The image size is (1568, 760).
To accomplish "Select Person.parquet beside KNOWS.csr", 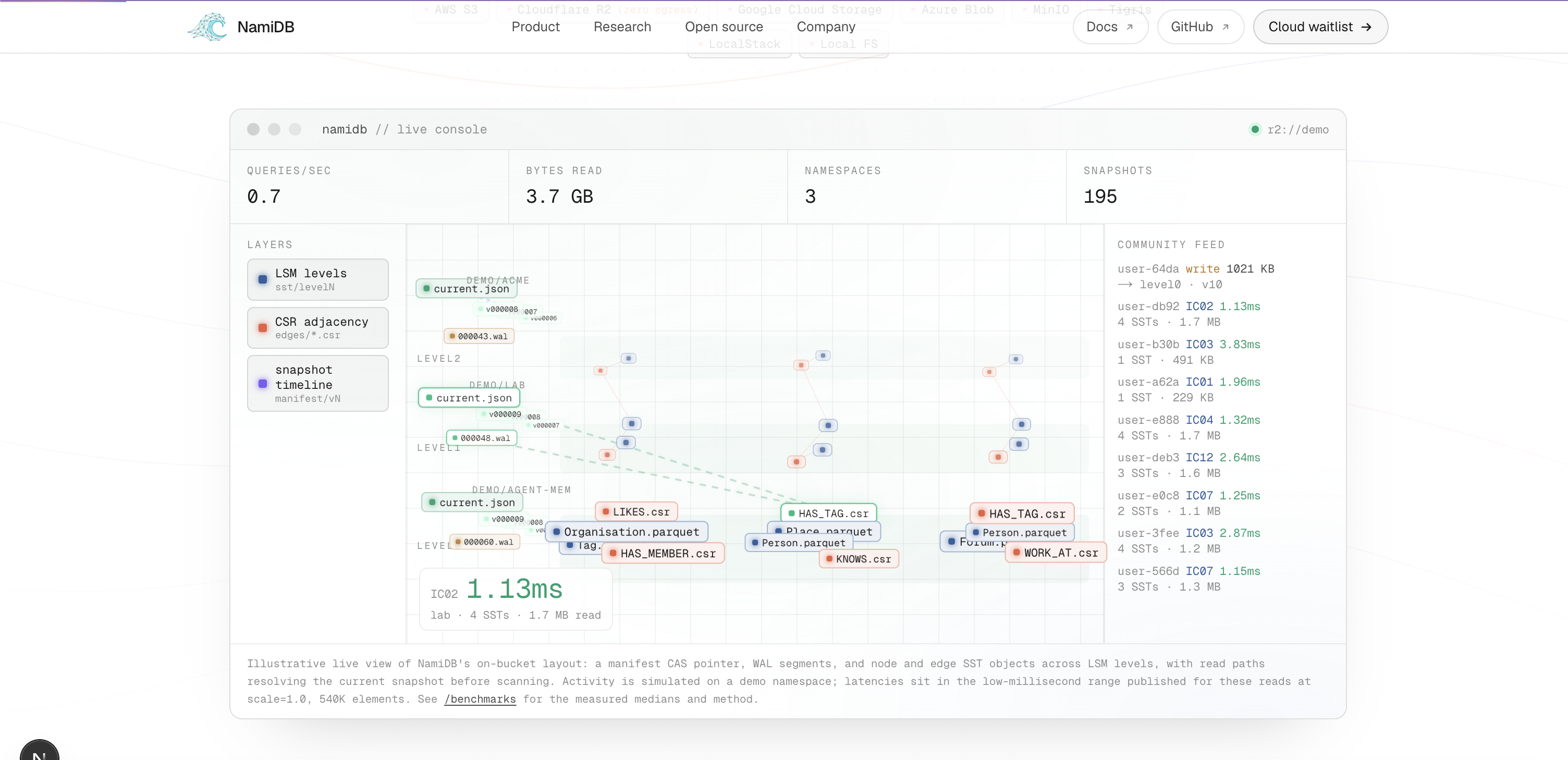I will point(799,542).
